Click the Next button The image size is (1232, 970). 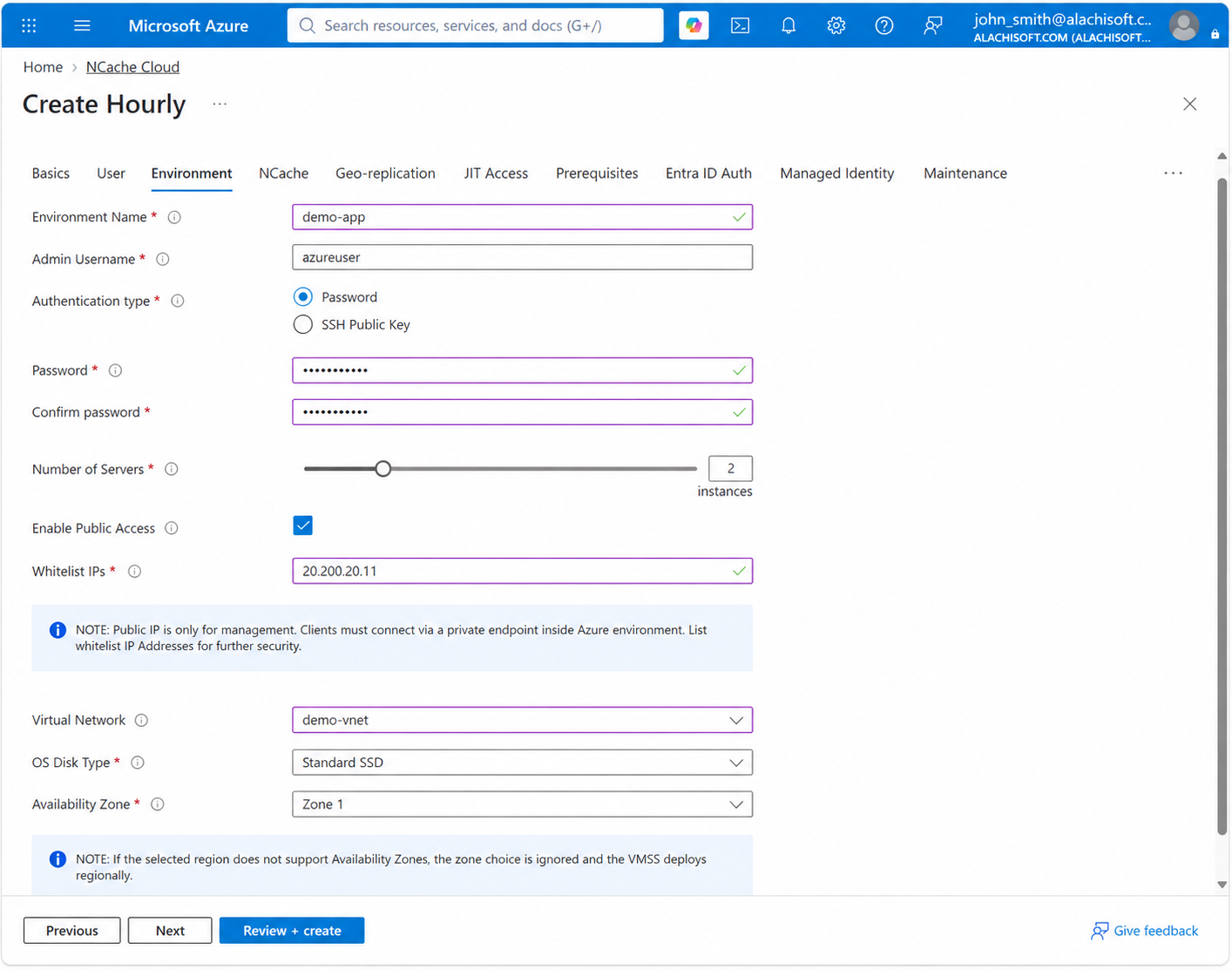170,931
